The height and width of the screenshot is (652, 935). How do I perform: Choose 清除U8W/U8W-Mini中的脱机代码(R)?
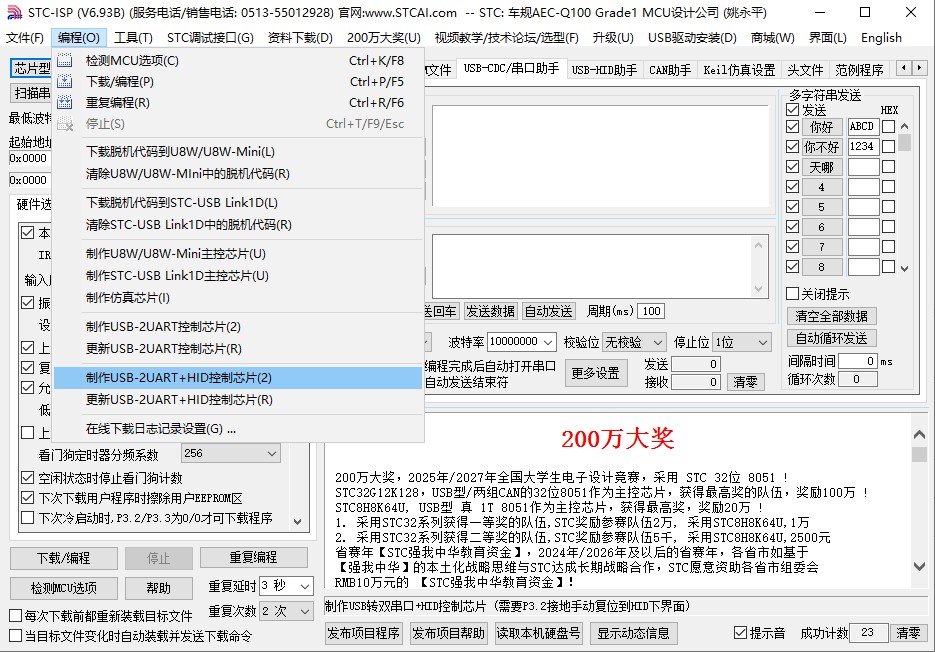[239, 174]
